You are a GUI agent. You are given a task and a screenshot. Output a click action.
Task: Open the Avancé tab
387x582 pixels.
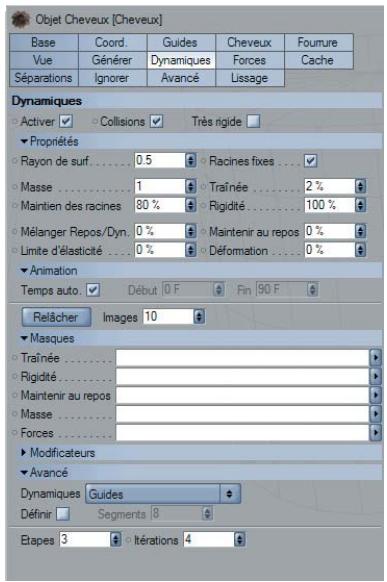coord(181,78)
